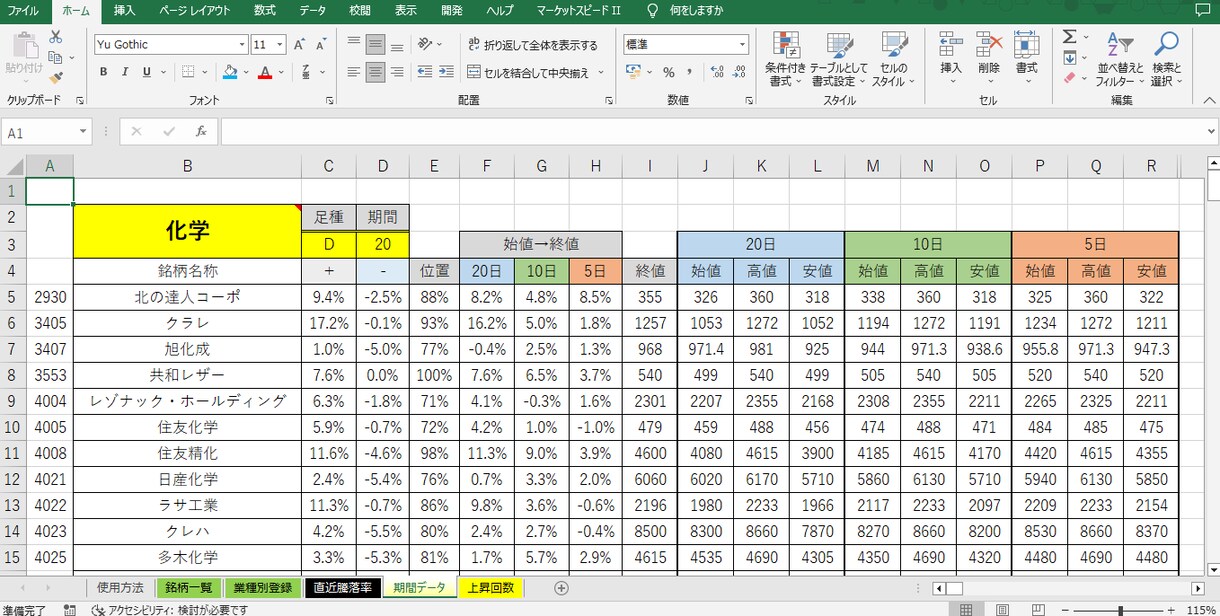Click zoom level 115% text
This screenshot has width=1220, height=616.
pos(1200,609)
